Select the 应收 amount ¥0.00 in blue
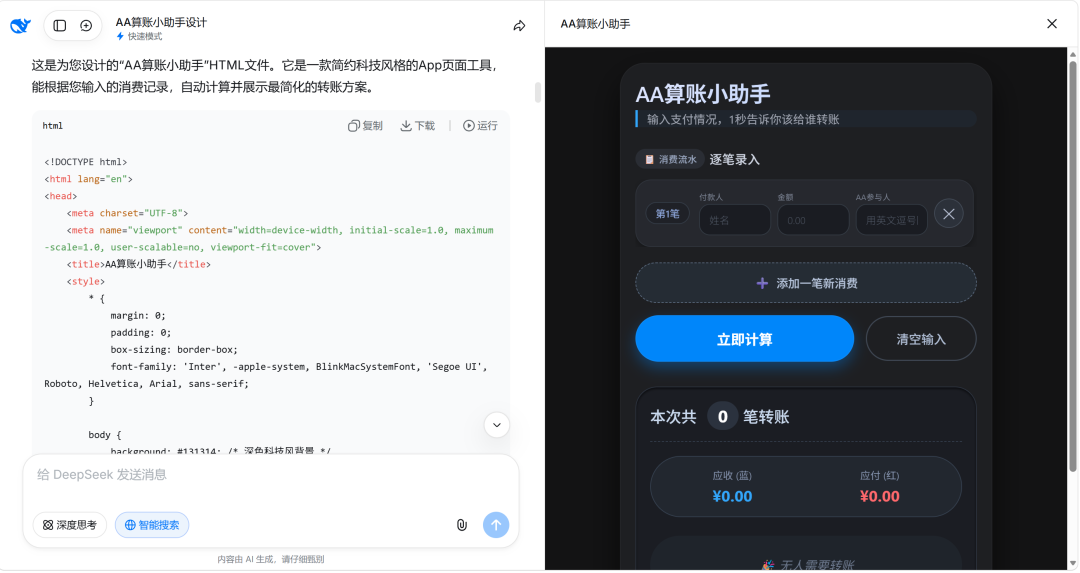This screenshot has height=573, width=1080. pos(732,497)
